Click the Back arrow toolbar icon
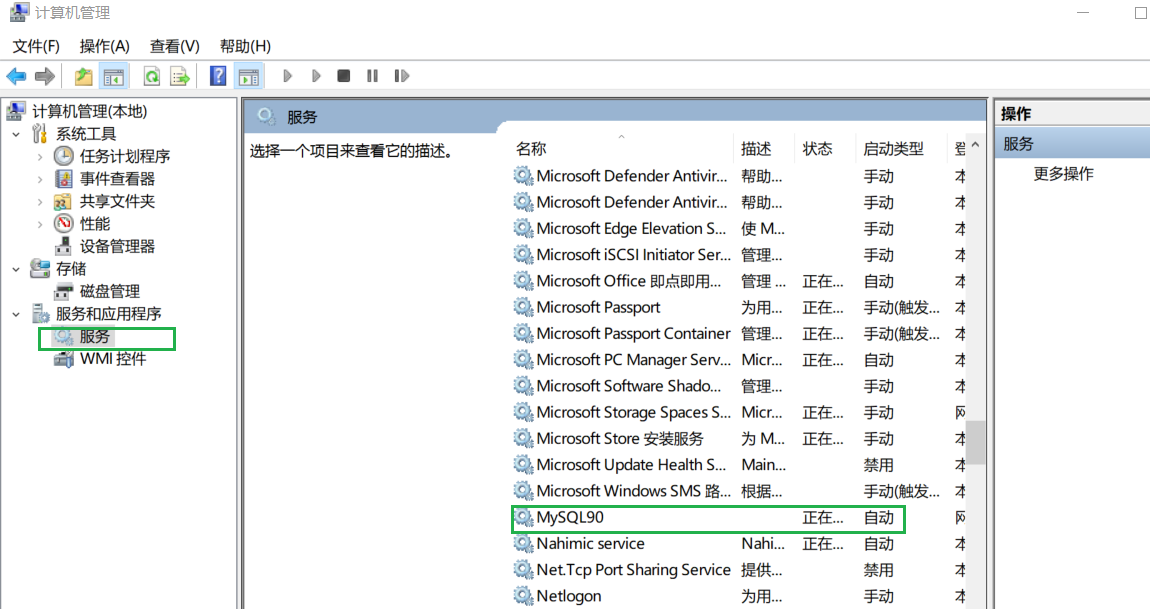 coord(16,76)
